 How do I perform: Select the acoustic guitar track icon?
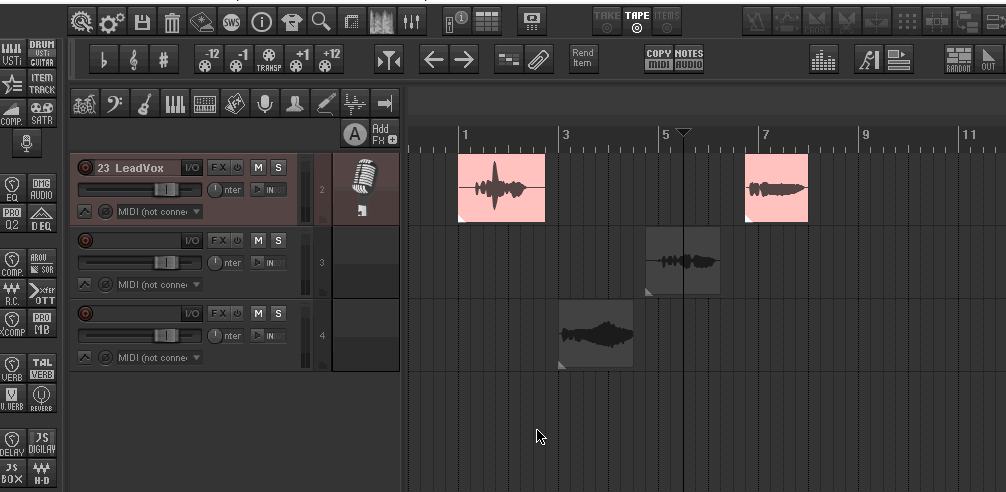pos(145,103)
